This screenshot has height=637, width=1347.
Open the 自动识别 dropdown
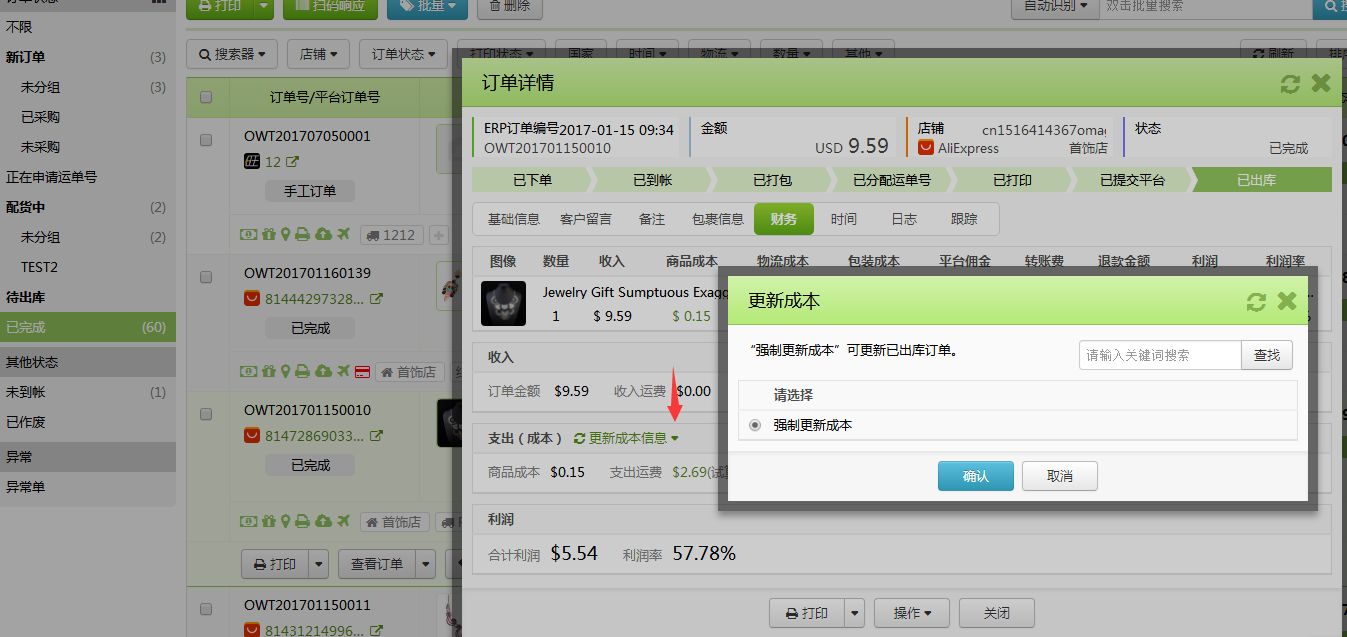point(1055,6)
